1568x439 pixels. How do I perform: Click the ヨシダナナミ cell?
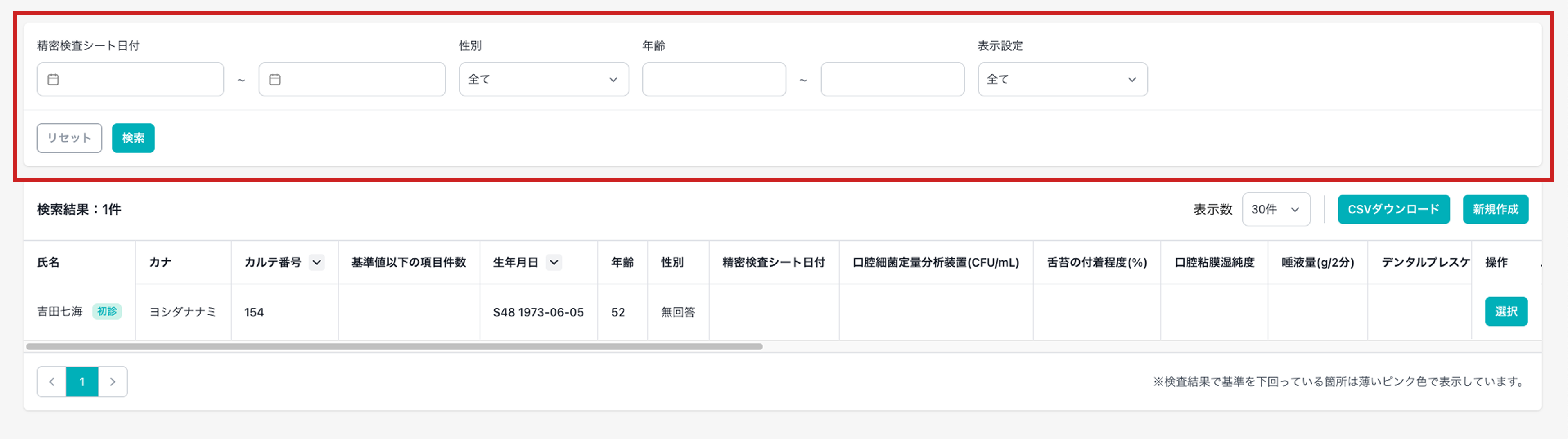(182, 312)
